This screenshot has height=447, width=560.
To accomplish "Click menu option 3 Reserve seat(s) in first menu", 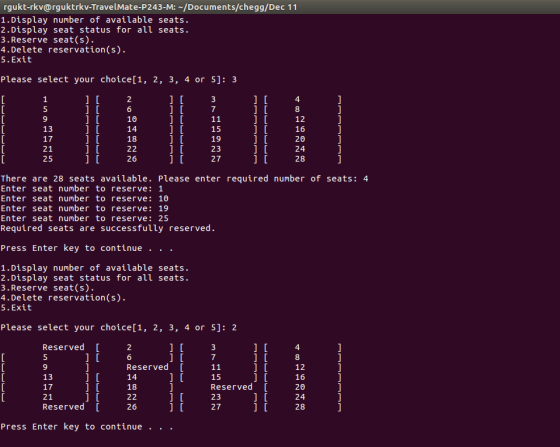I will 48,40.
